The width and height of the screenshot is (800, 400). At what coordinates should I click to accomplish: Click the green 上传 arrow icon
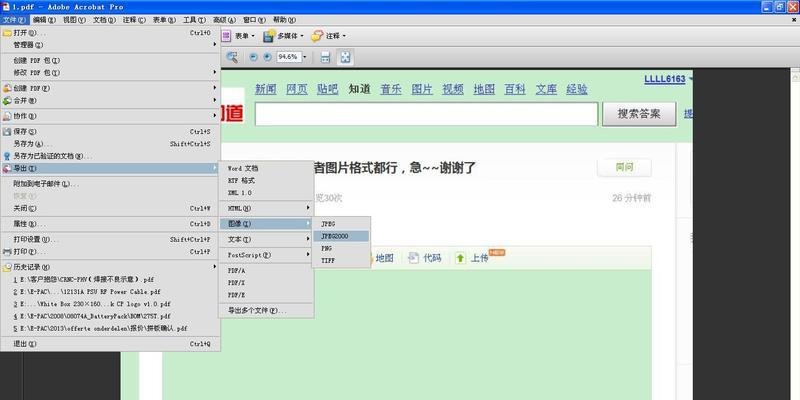click(460, 258)
